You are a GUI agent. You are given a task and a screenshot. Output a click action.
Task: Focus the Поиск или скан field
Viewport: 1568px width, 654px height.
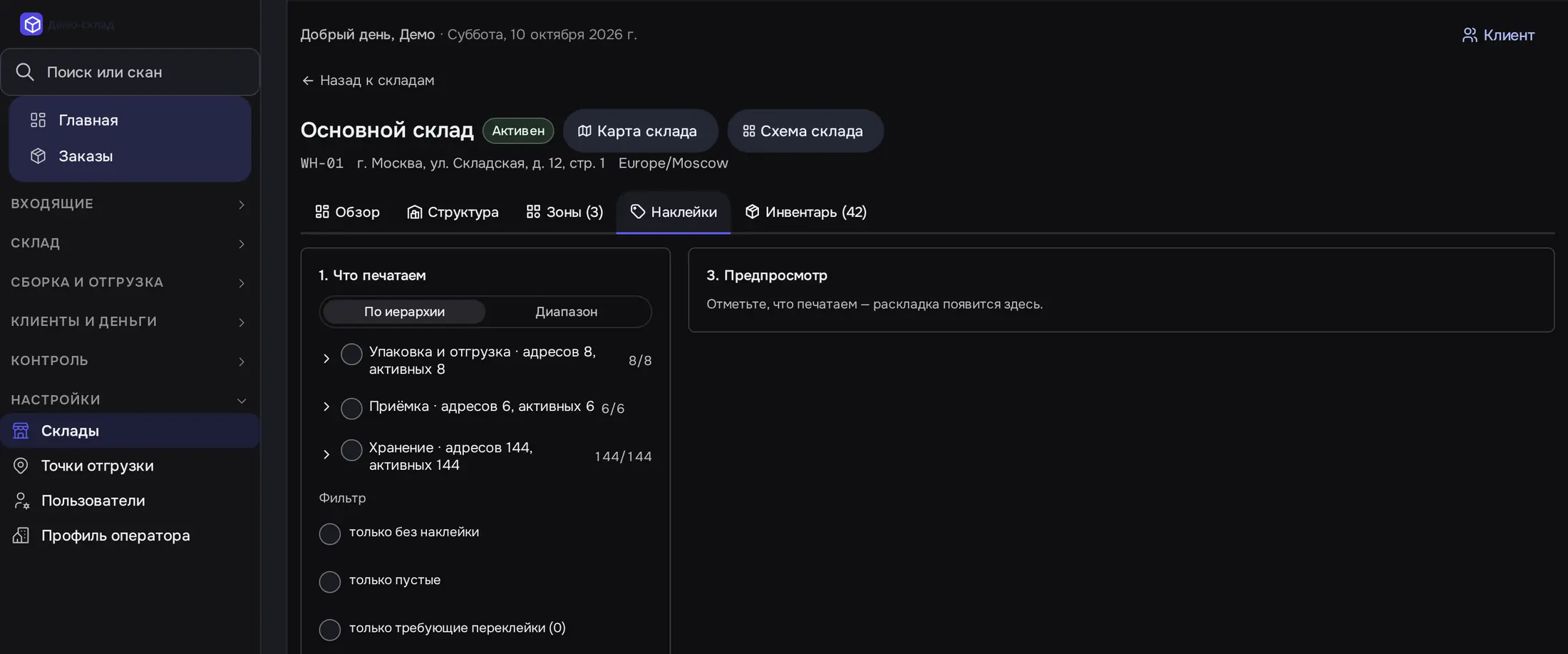[130, 72]
